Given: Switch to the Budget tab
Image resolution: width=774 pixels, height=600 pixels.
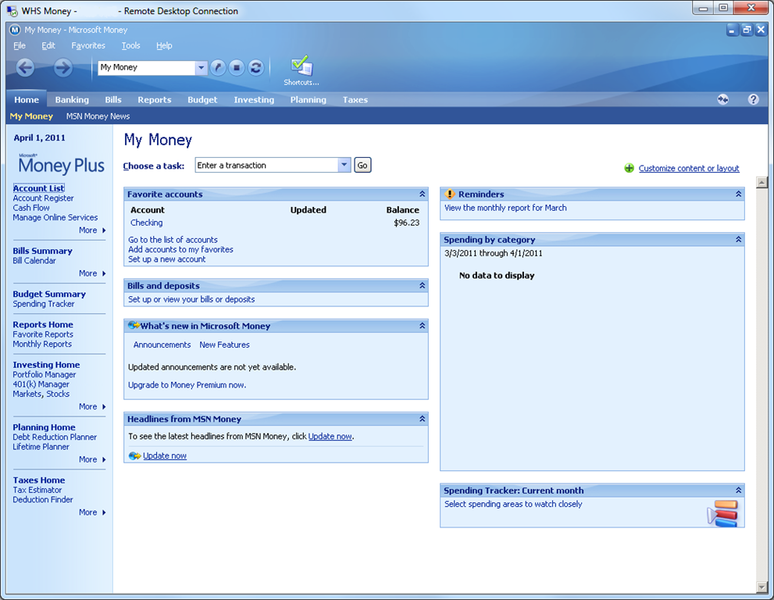Looking at the screenshot, I should click(x=202, y=100).
